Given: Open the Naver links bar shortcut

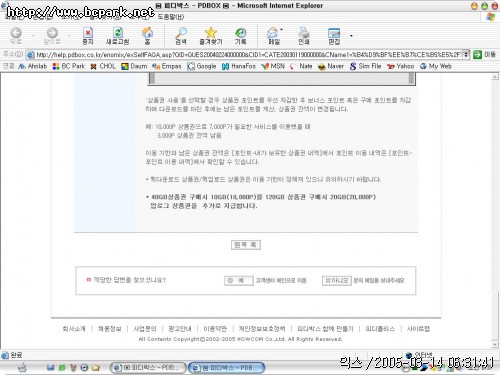Looking at the screenshot, I should coord(331,66).
